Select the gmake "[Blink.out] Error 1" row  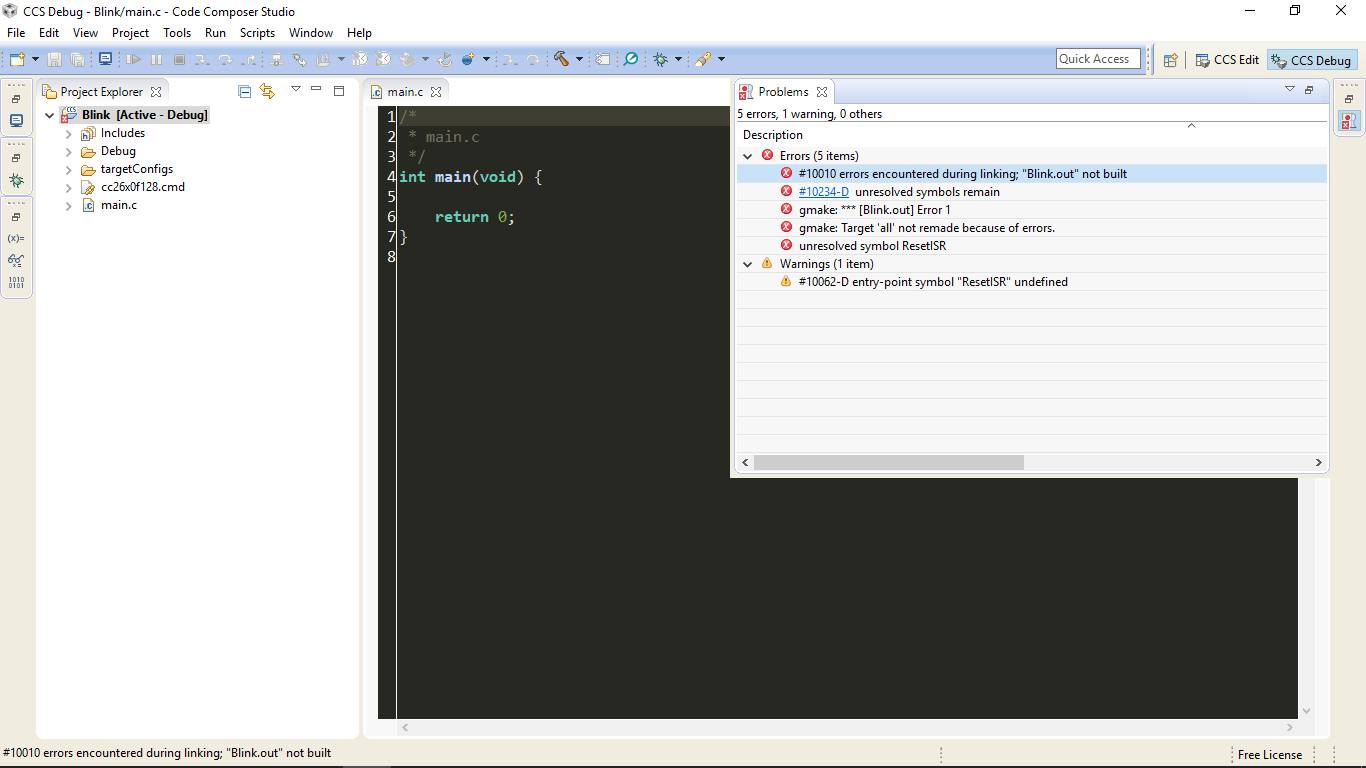[875, 210]
